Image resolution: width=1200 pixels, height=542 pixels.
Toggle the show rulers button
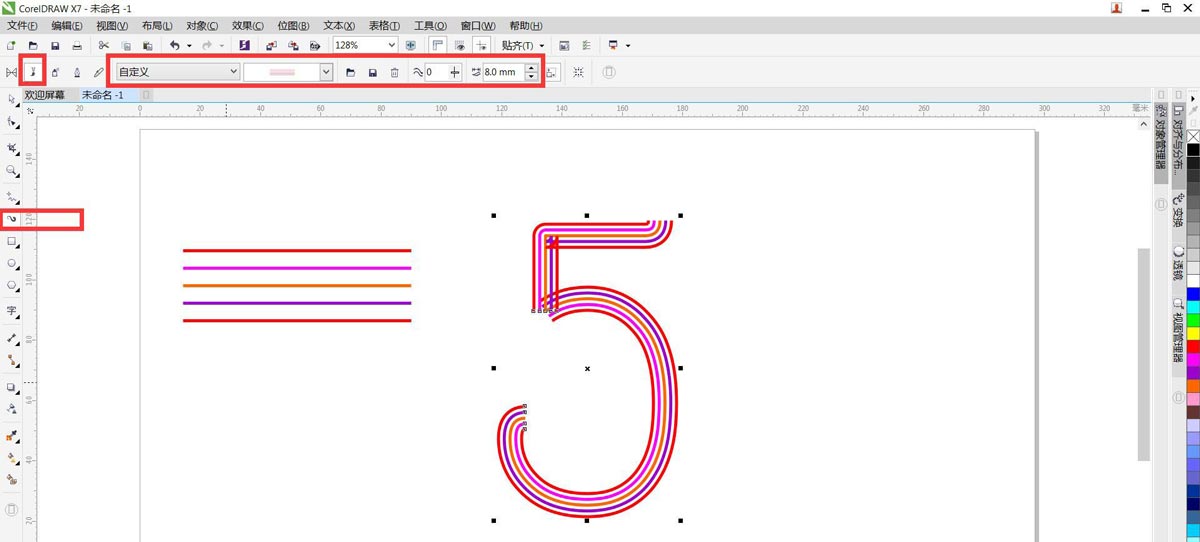tap(437, 46)
